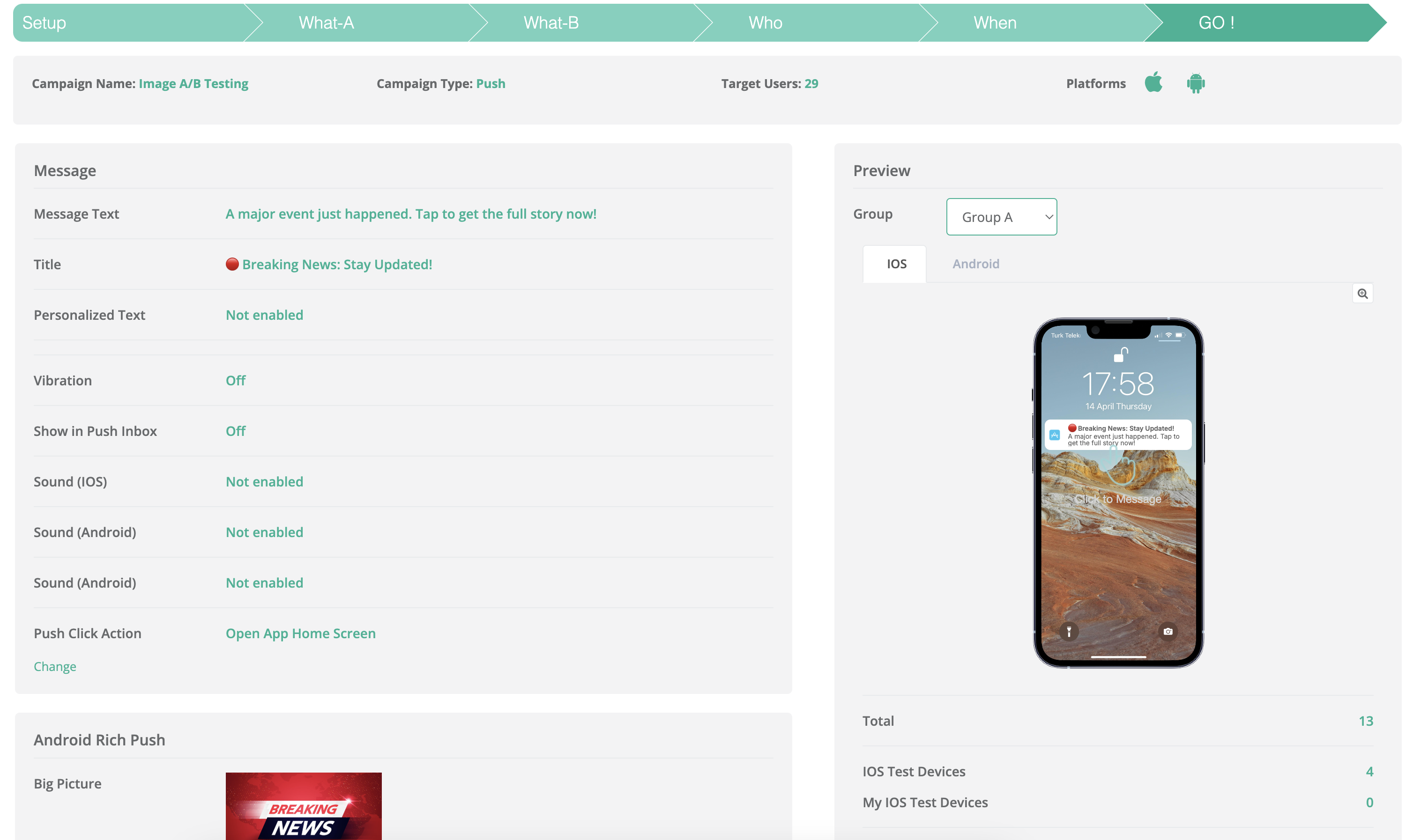Click the red circle emoji beside the Title

pos(232,265)
